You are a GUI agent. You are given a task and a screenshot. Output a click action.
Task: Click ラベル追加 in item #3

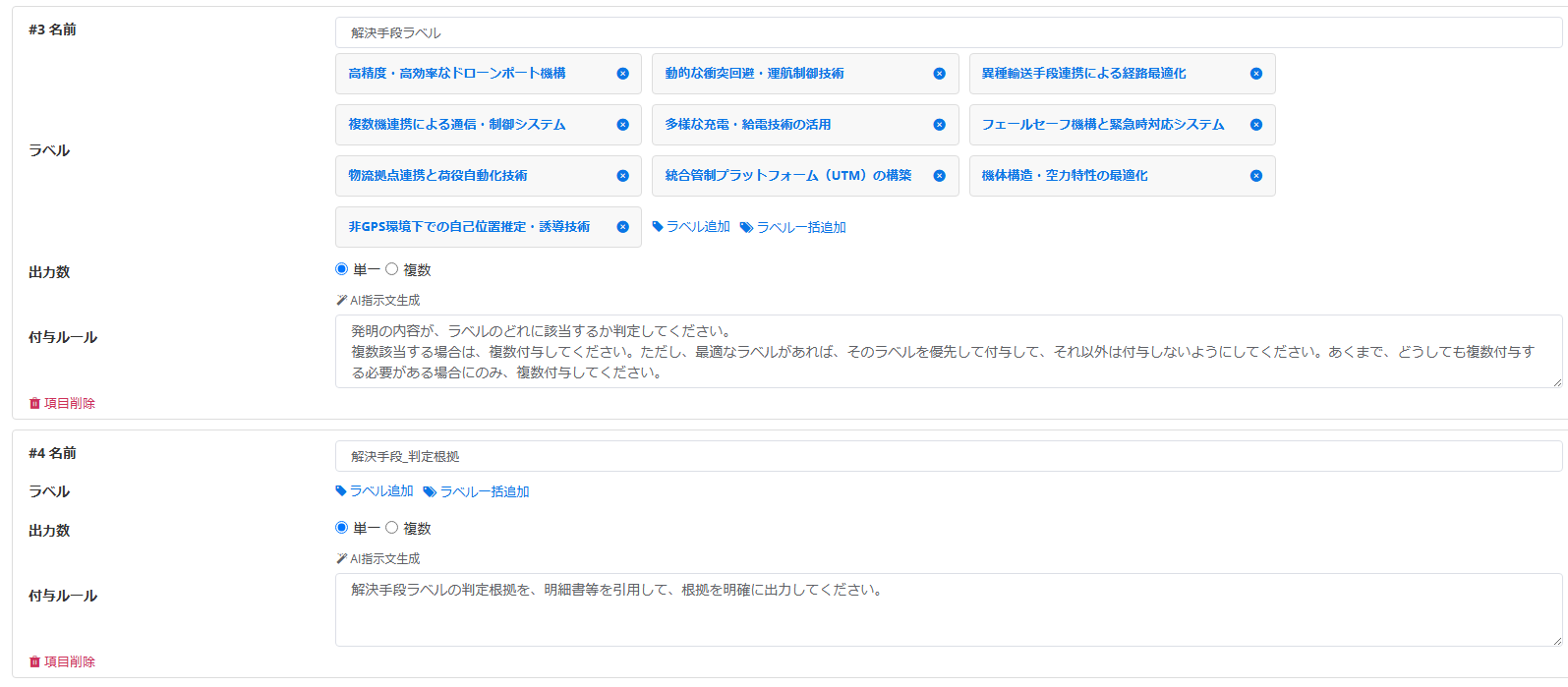point(691,227)
